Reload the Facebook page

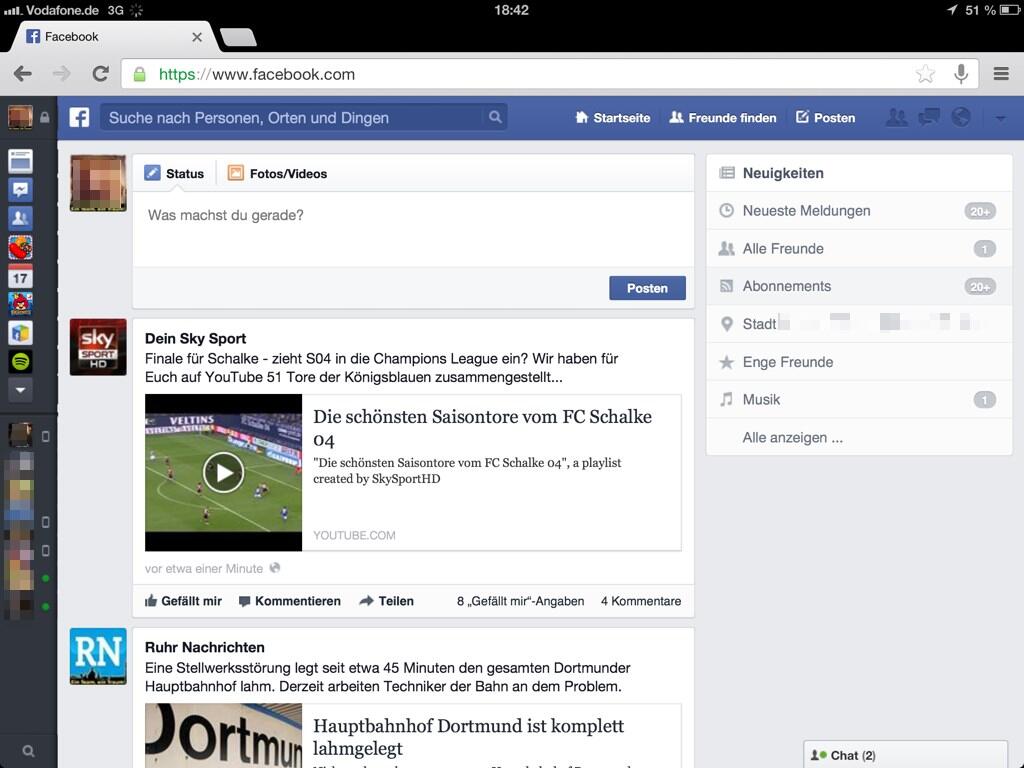click(x=100, y=74)
